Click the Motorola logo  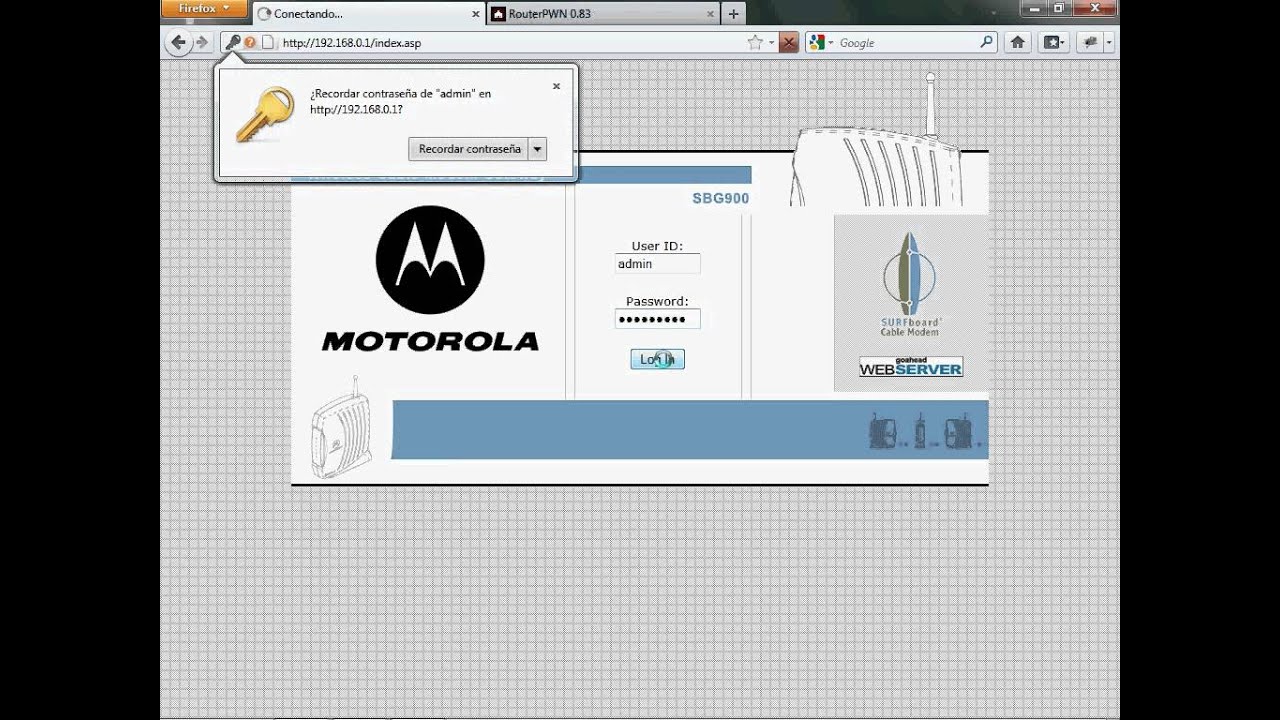tap(430, 260)
